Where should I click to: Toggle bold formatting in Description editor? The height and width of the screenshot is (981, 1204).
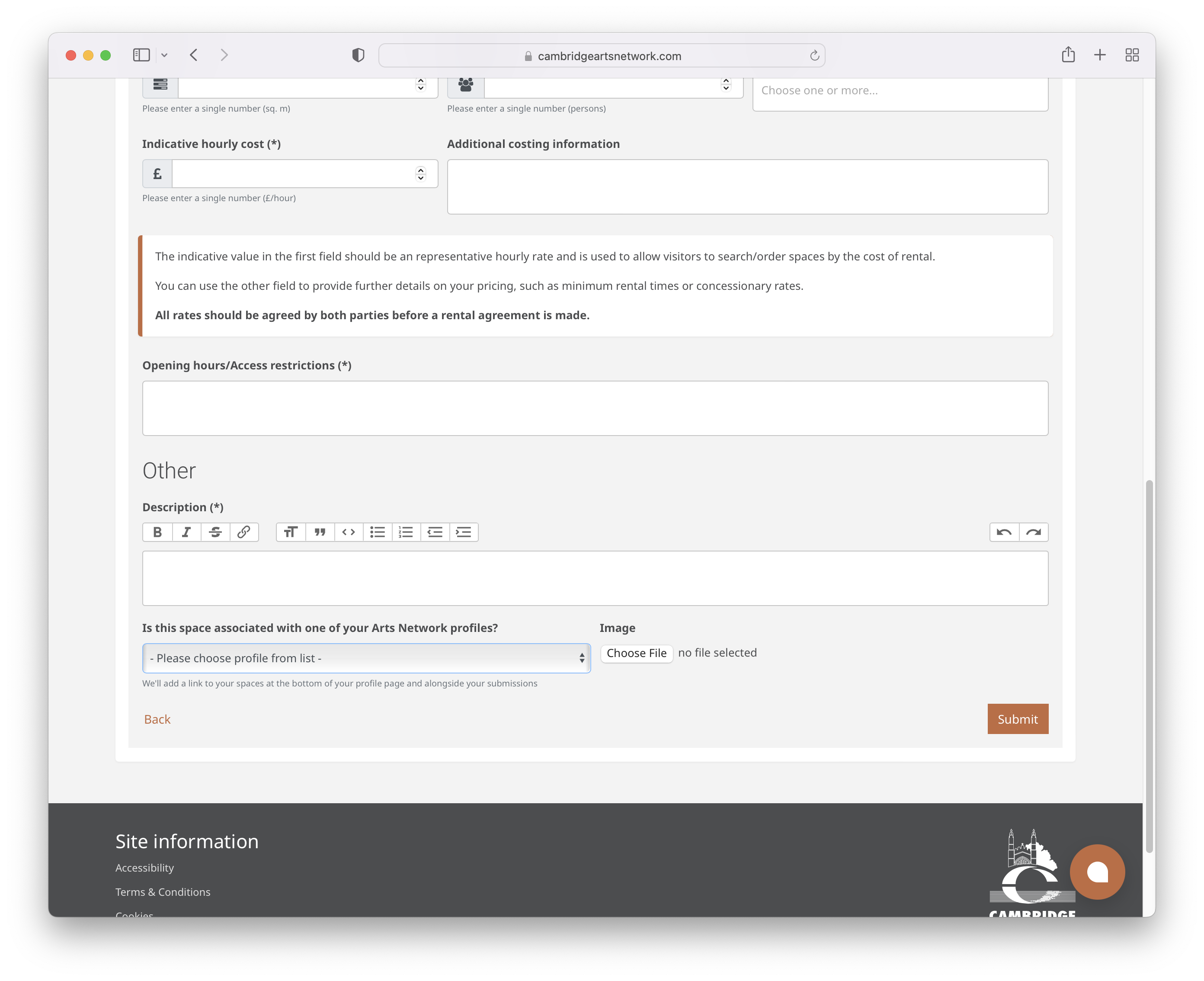[x=157, y=532]
